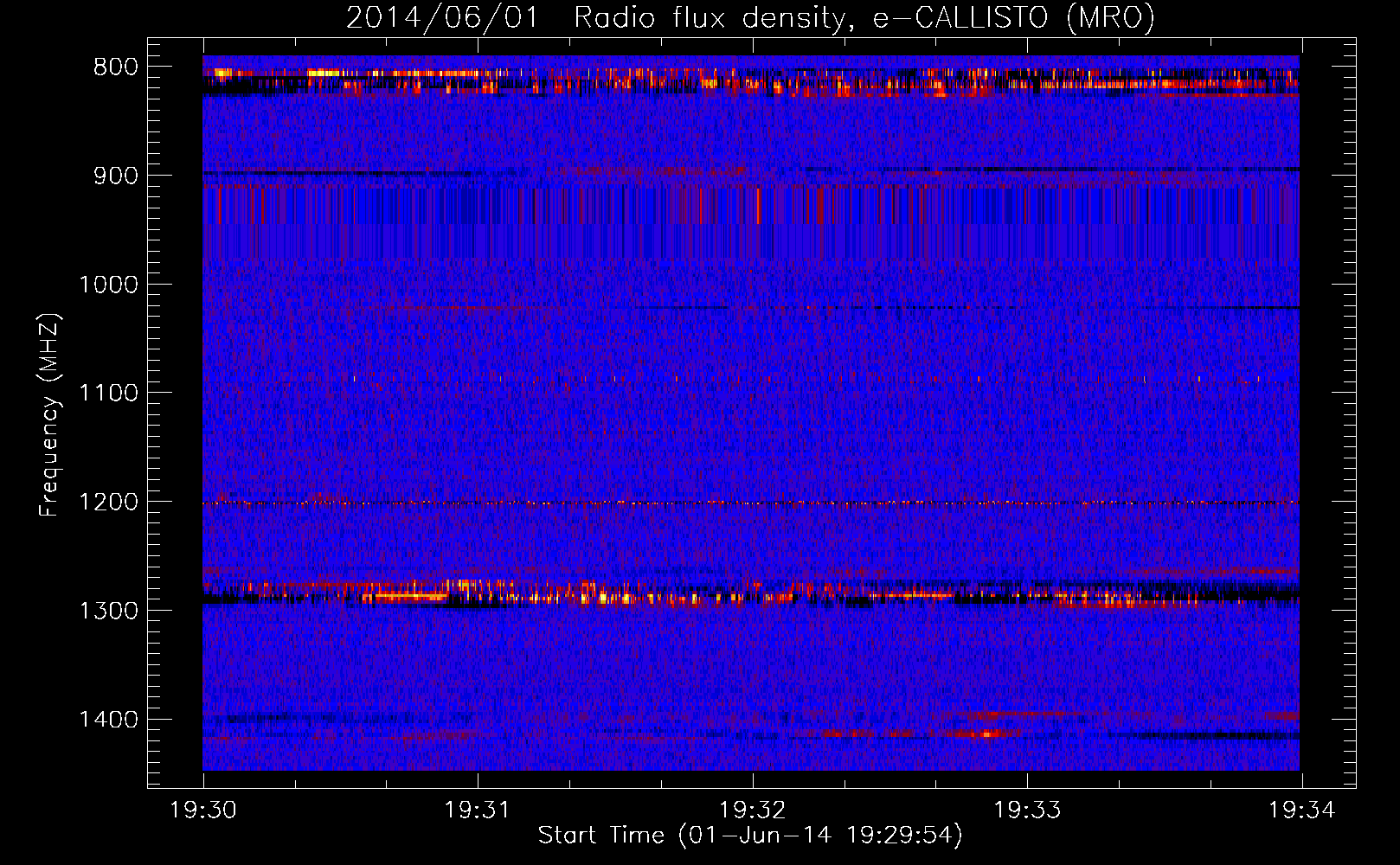Click the 19:33 time tick label
Screen dimensions: 1400x865
pos(1027,811)
